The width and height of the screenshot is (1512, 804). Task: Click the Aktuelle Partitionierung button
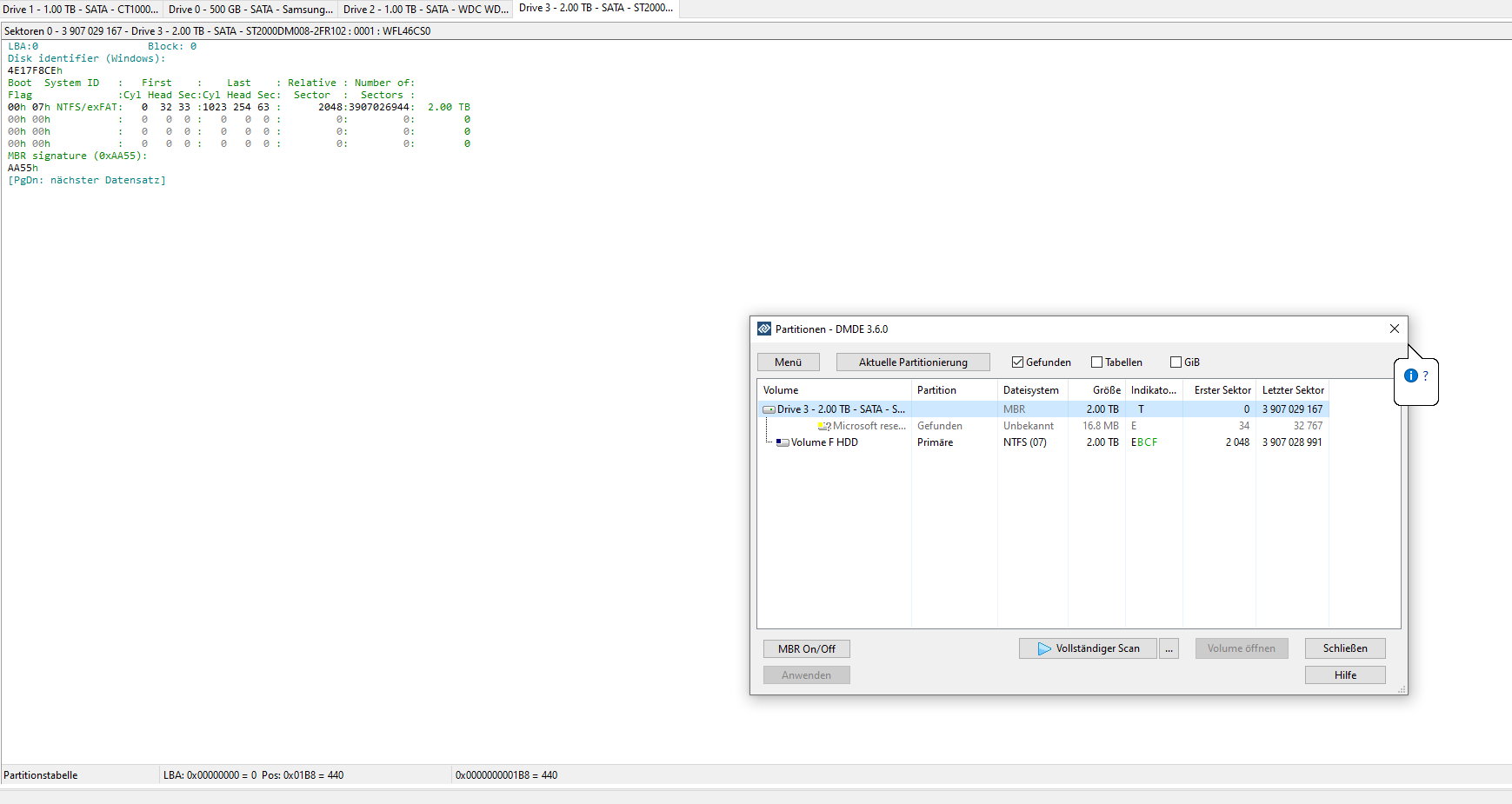coord(913,362)
